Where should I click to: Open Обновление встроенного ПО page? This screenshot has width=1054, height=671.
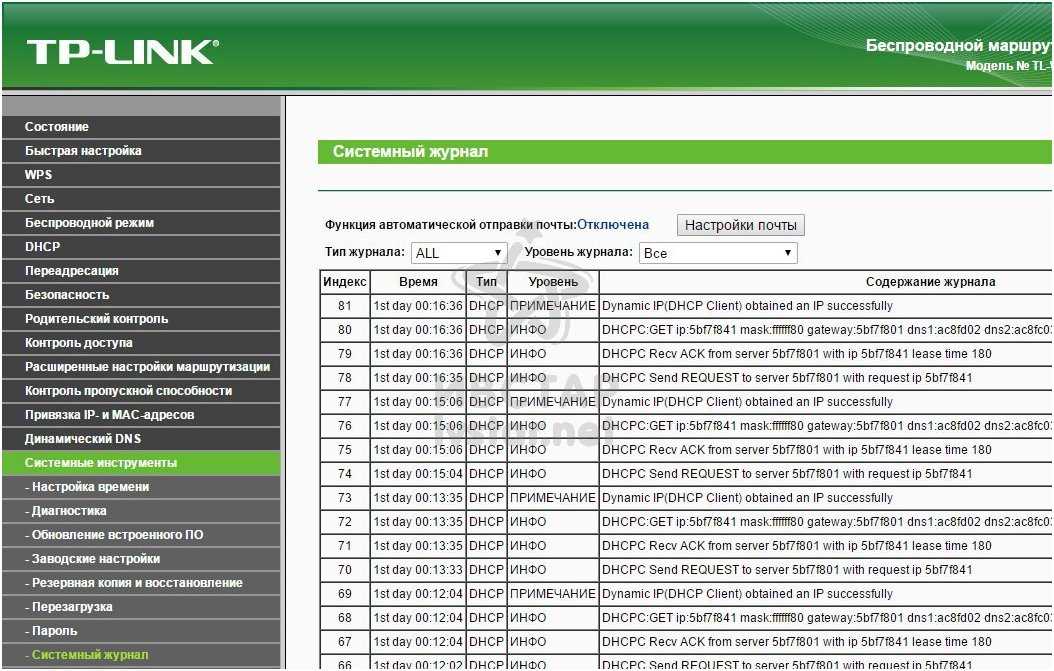pyautogui.click(x=117, y=535)
